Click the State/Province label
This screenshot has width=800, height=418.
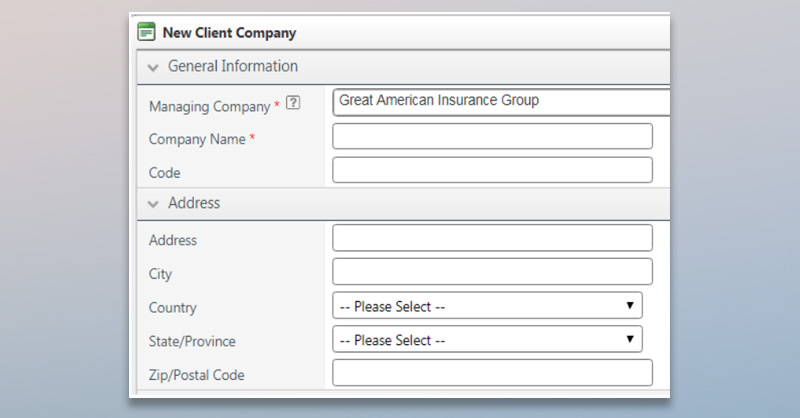(192, 342)
